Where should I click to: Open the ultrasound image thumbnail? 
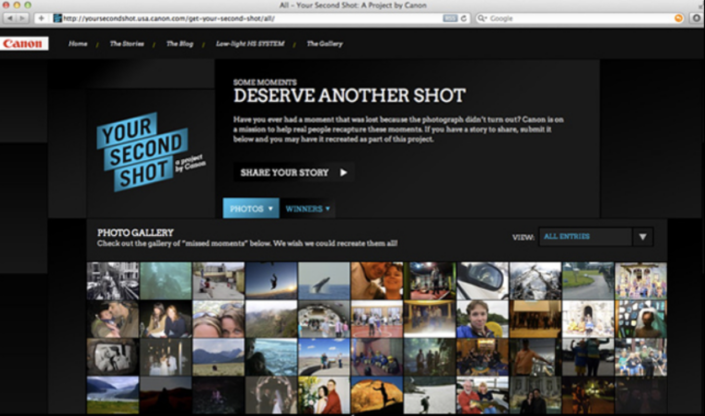pos(113,357)
